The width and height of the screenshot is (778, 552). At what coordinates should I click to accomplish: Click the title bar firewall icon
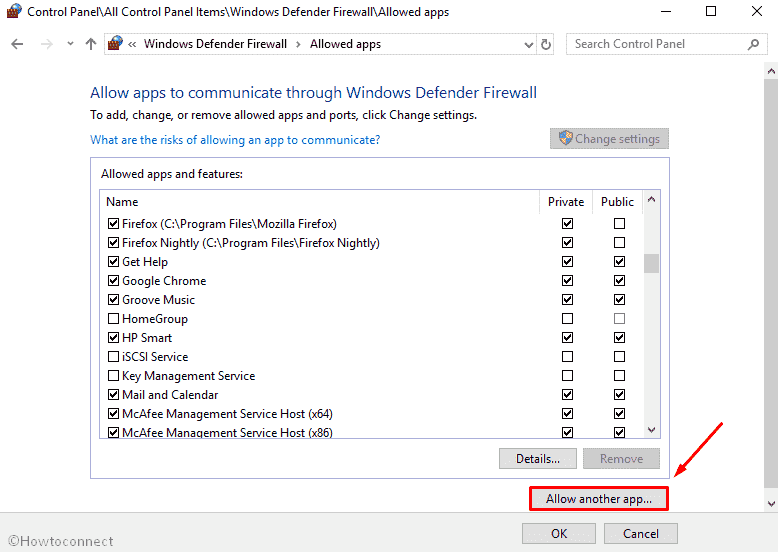(x=14, y=11)
